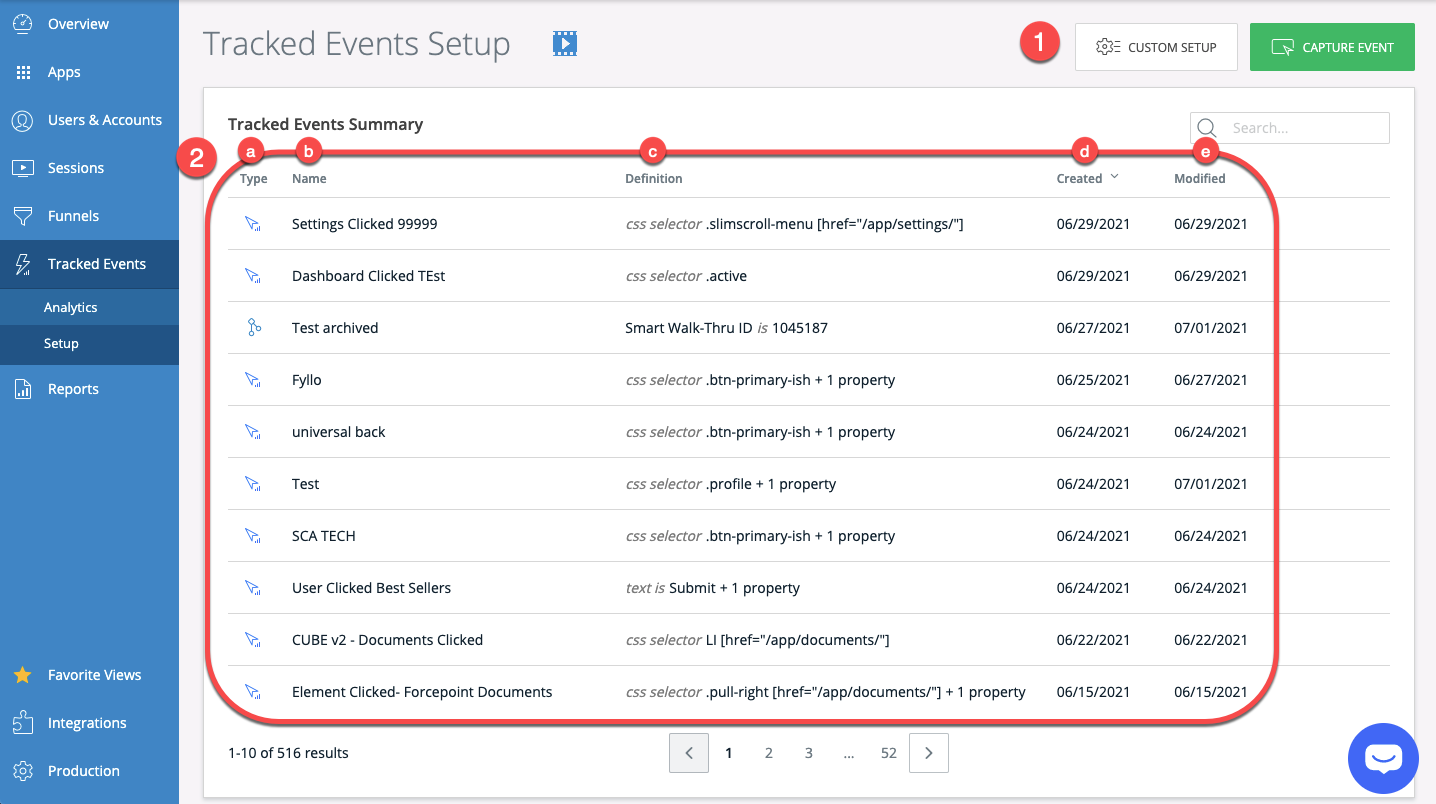Open the Production environment menu
This screenshot has height=804, width=1436.
click(x=89, y=771)
